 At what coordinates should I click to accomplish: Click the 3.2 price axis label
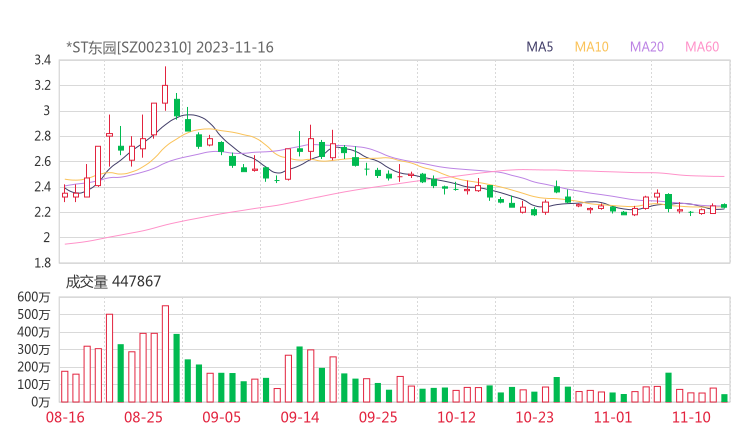42,85
